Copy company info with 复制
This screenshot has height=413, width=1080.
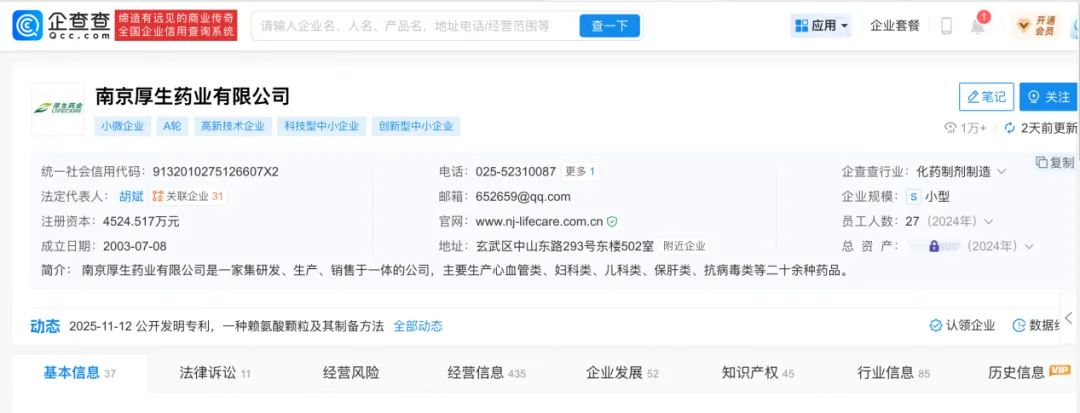[1055, 162]
